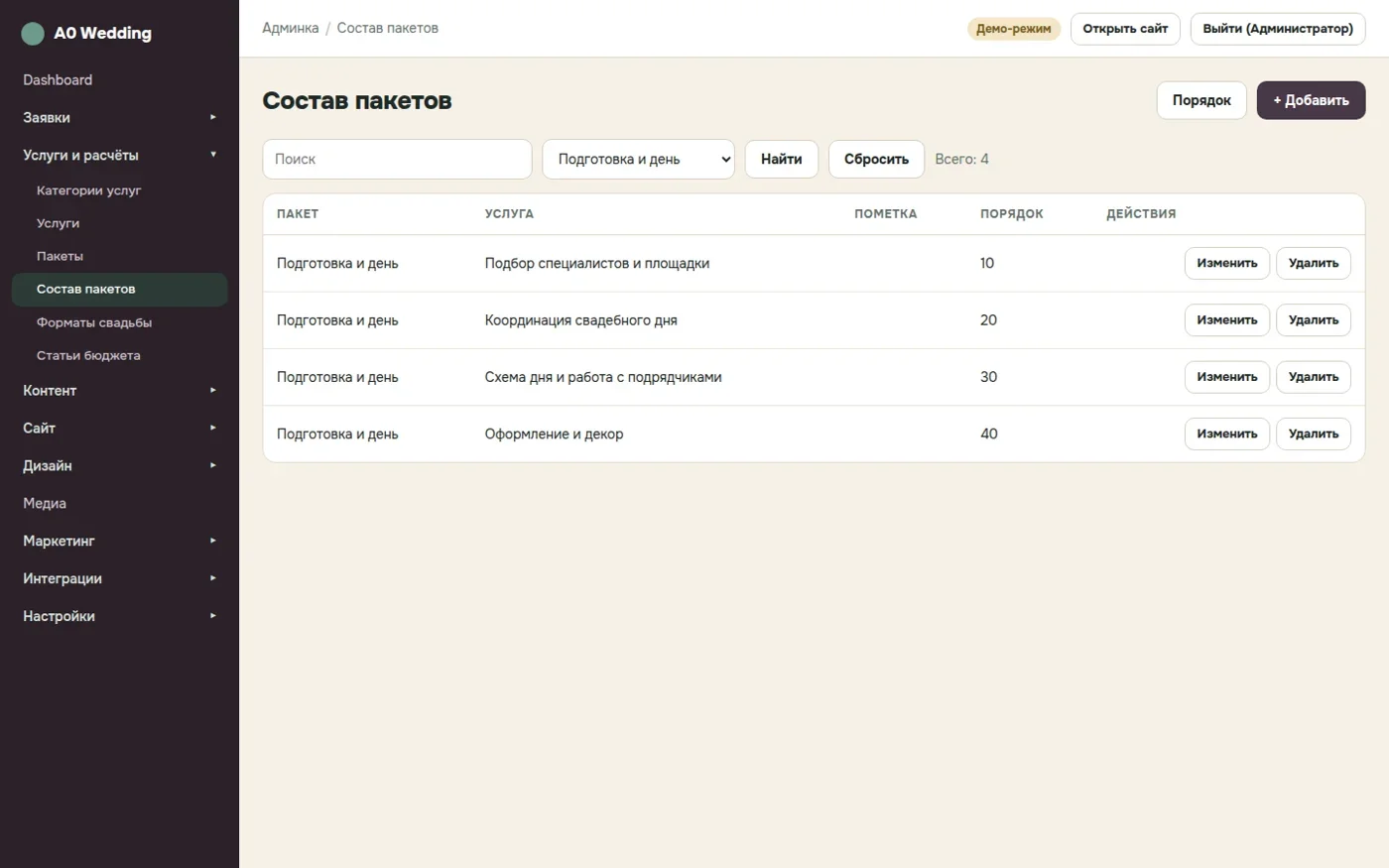Click the Пакет column header
Viewport: 1389px width, 868px height.
click(298, 214)
